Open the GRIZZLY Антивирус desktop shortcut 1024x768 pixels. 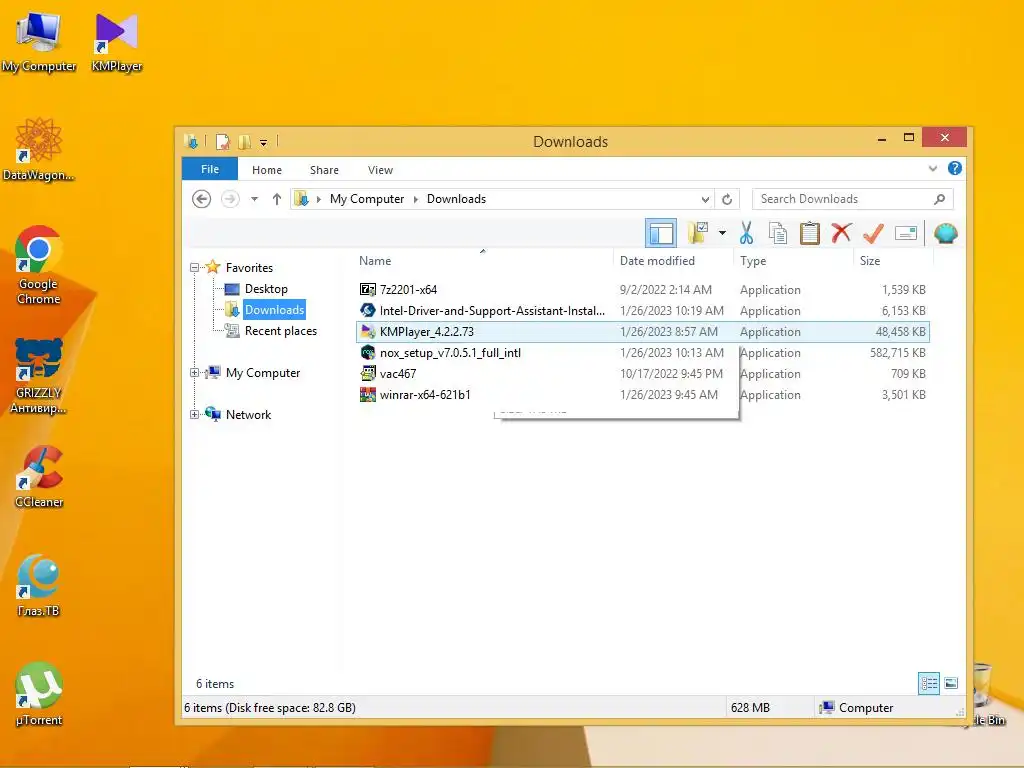(39, 376)
